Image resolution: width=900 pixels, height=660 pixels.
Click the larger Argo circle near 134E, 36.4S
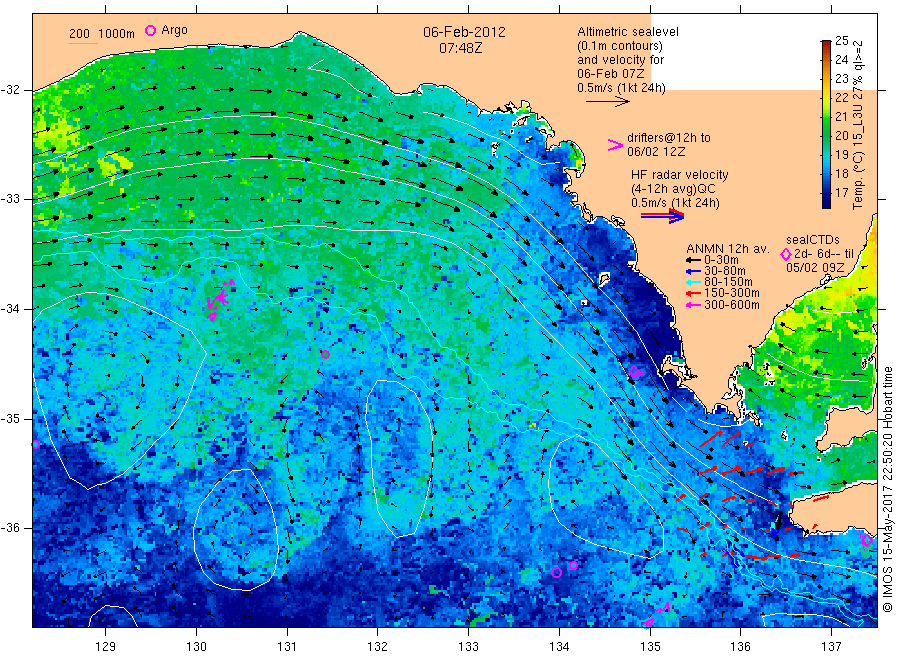tap(556, 572)
